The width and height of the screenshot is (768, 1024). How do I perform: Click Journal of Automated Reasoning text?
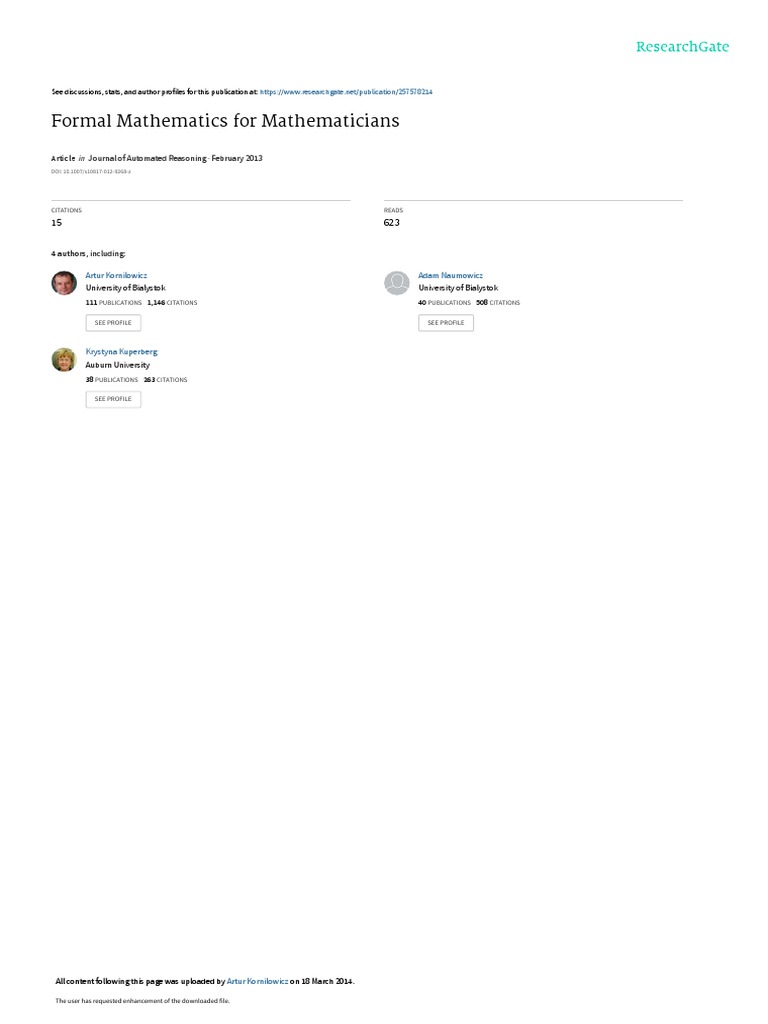pyautogui.click(x=147, y=158)
